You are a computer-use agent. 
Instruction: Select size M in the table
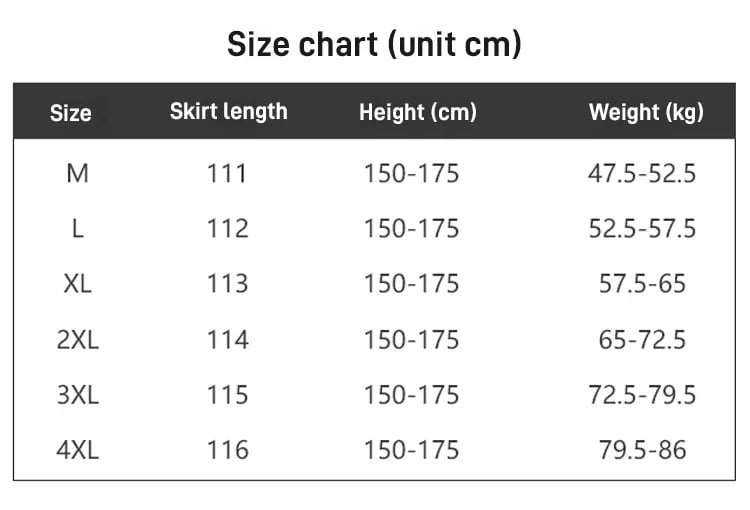(77, 173)
